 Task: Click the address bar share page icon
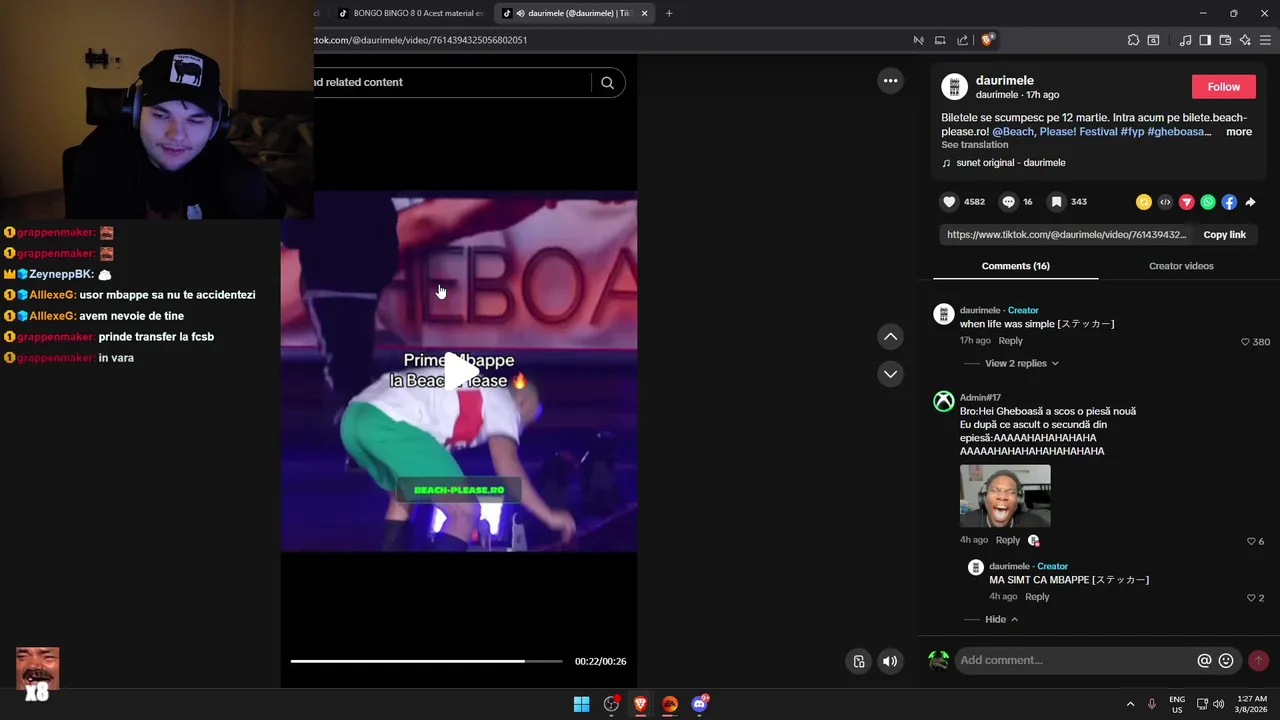tap(962, 40)
